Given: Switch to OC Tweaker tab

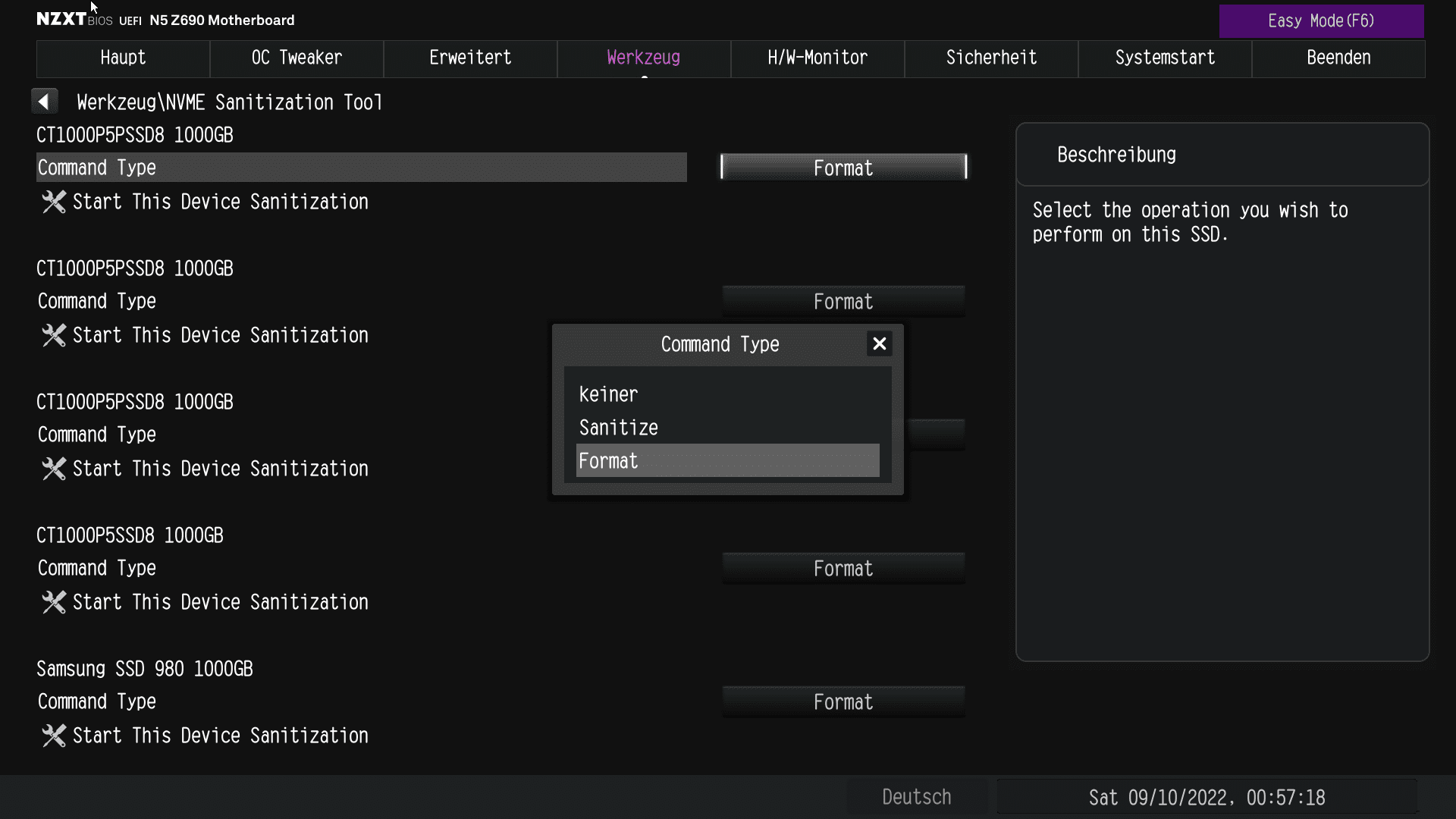Looking at the screenshot, I should click(297, 58).
